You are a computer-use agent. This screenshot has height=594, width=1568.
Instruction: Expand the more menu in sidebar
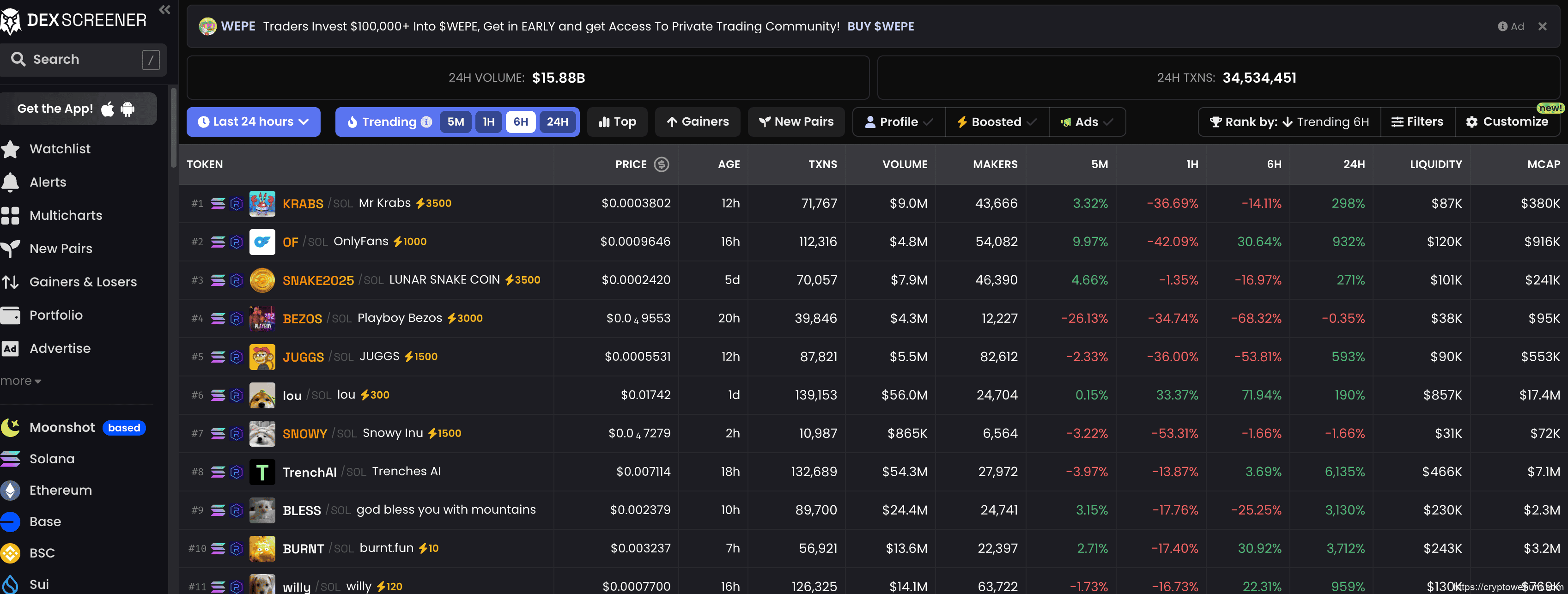pyautogui.click(x=21, y=381)
